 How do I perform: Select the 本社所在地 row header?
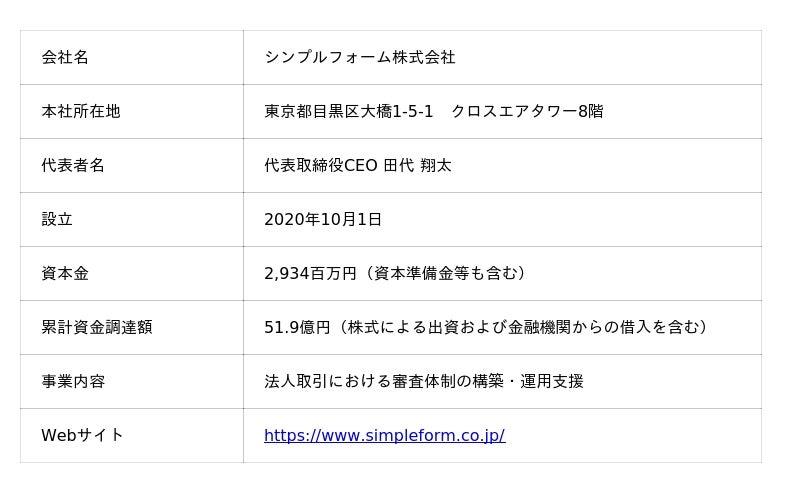pos(81,112)
